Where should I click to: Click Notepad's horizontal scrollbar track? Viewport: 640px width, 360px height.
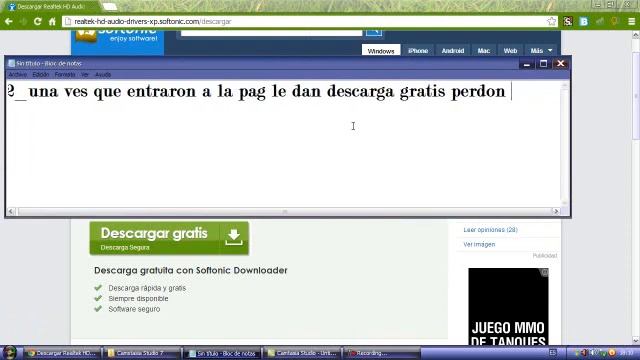pos(284,211)
